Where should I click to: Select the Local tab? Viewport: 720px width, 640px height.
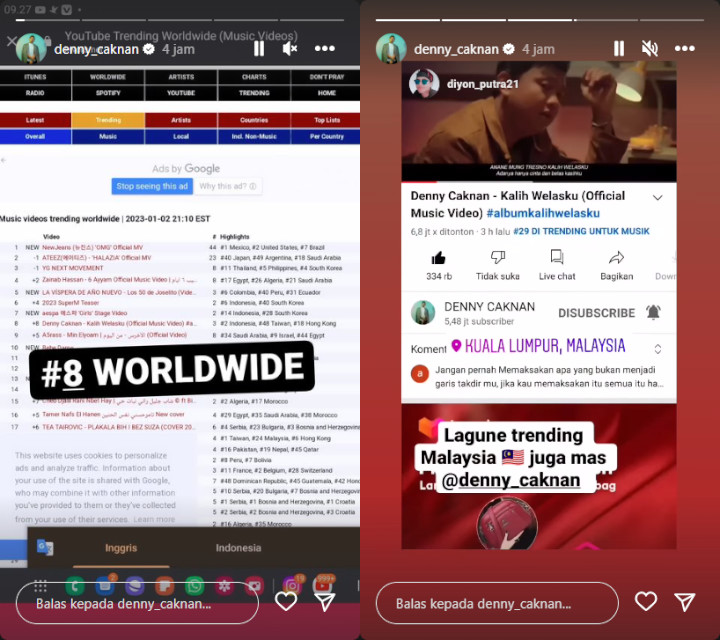181,136
